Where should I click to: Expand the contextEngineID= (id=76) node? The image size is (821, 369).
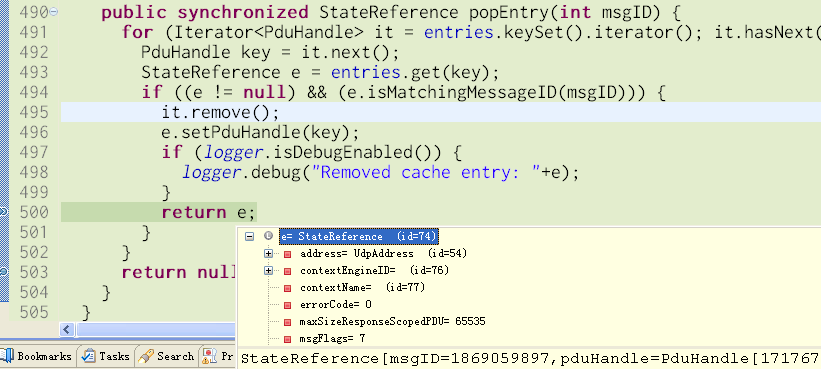tap(268, 271)
